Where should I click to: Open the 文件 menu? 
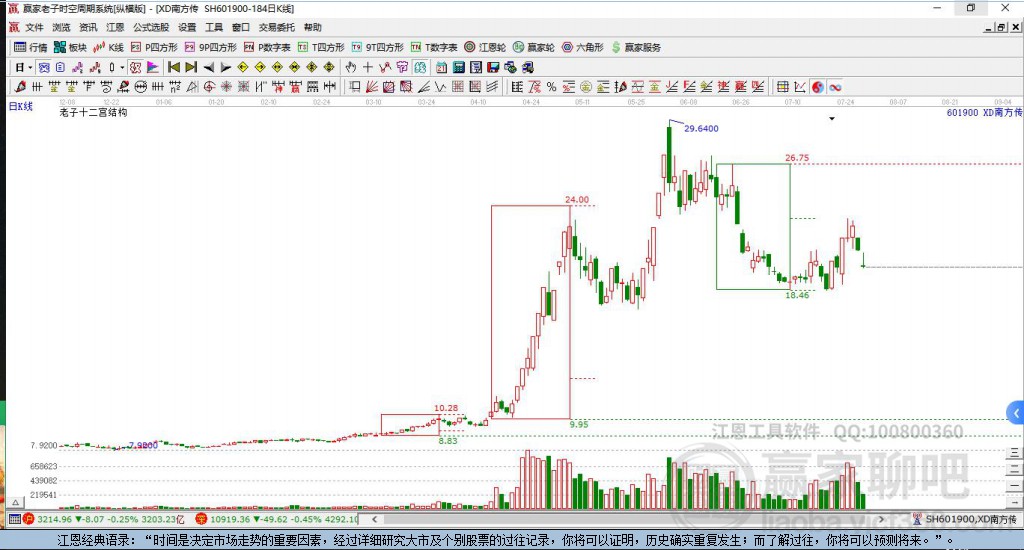(34, 27)
